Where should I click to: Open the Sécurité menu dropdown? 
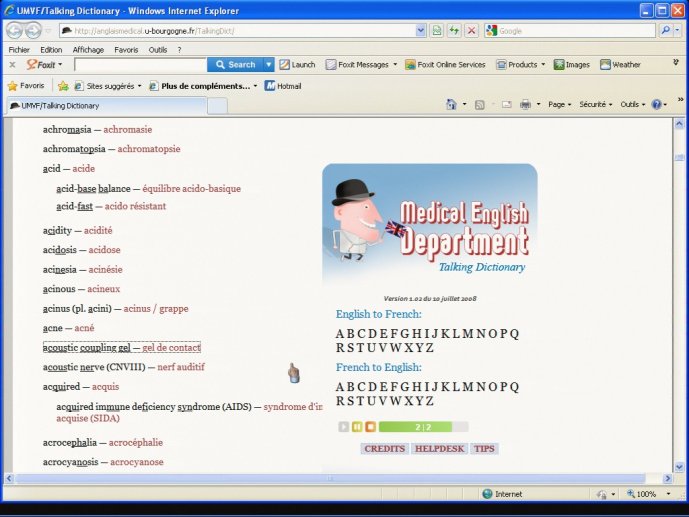tap(596, 105)
